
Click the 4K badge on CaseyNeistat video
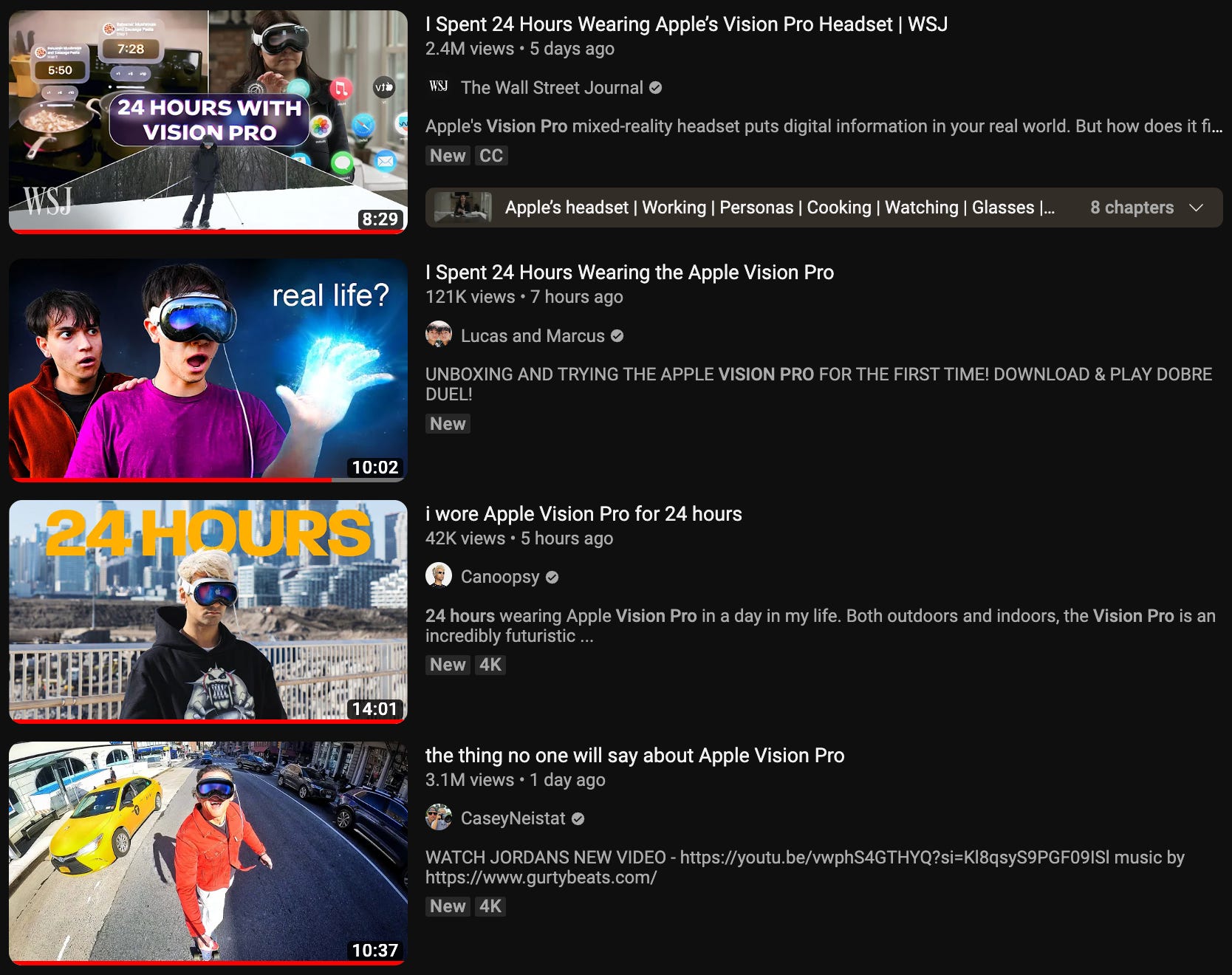(x=490, y=906)
